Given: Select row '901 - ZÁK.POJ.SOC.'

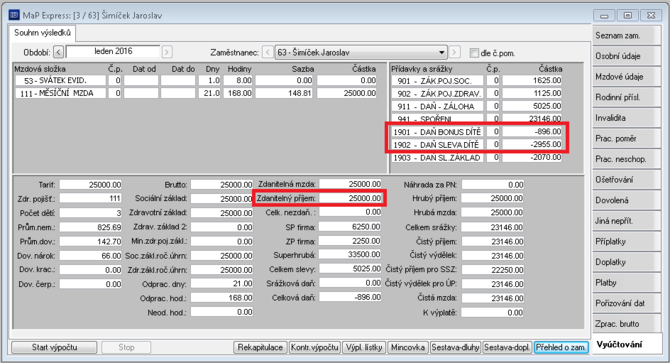Looking at the screenshot, I should [x=477, y=80].
